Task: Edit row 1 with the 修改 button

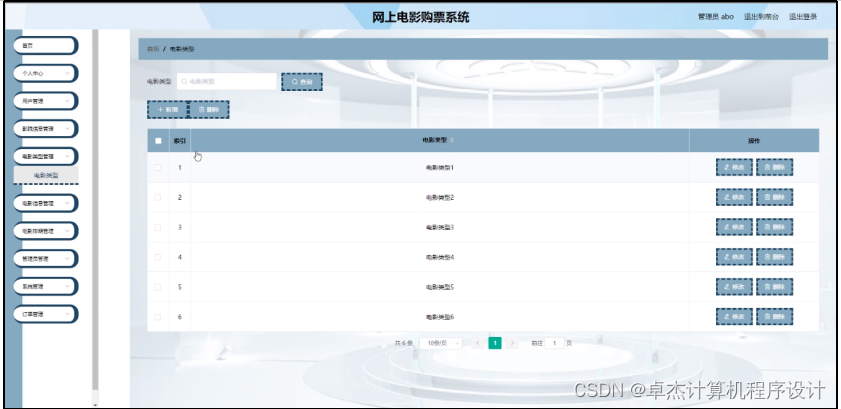Action: (x=734, y=168)
